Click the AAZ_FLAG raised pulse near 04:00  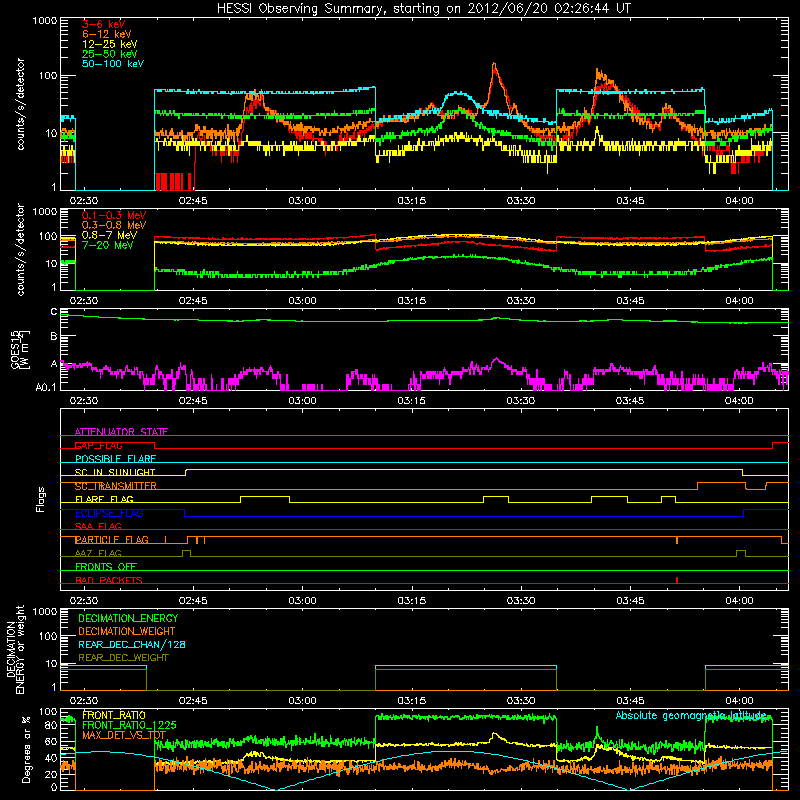741,553
